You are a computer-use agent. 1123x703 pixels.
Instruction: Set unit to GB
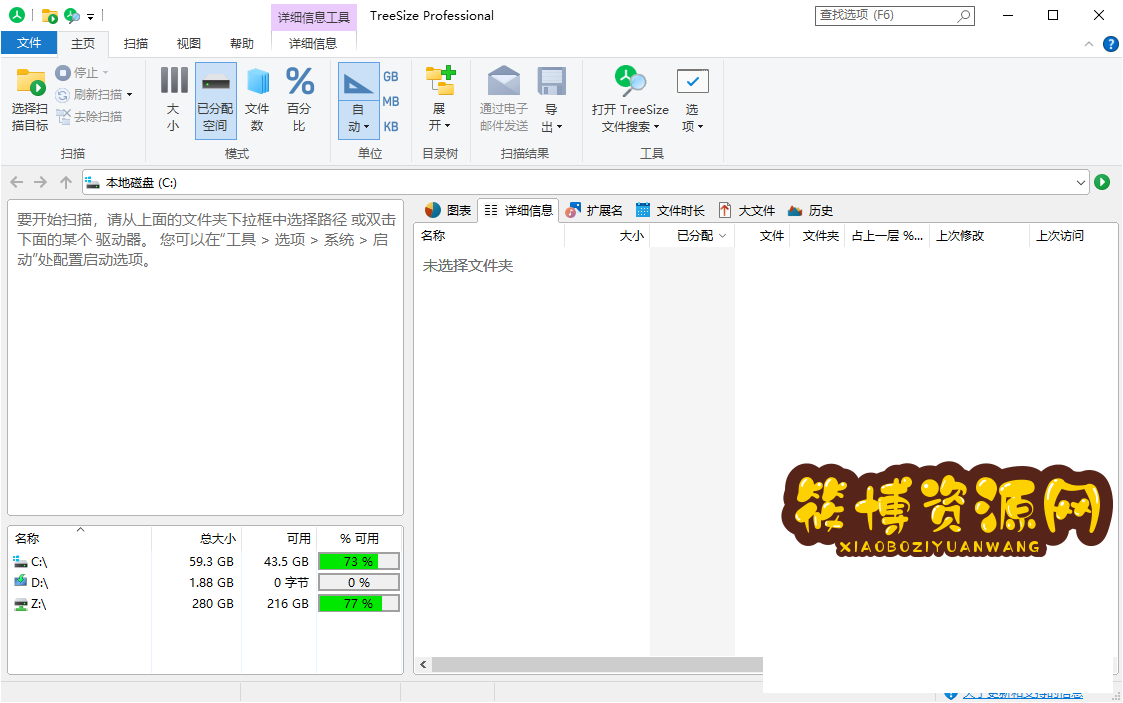390,77
